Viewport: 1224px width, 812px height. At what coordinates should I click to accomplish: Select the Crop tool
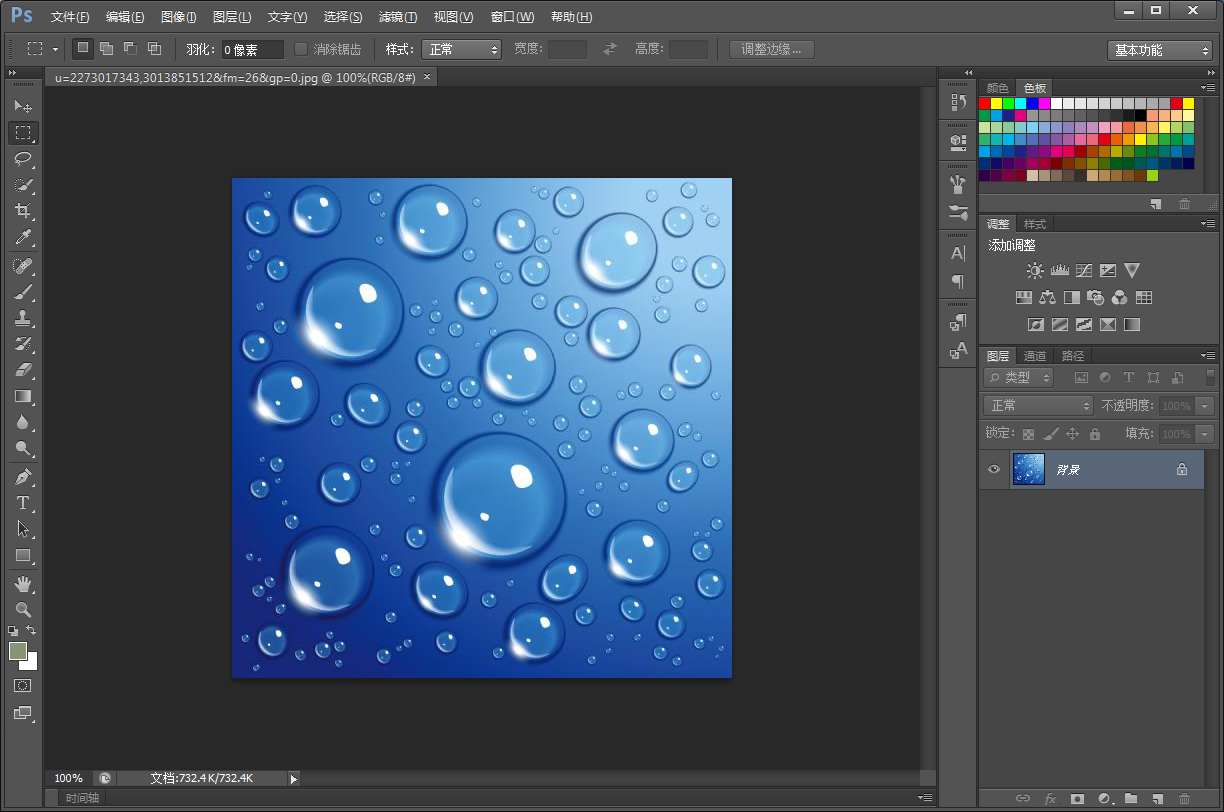click(x=23, y=211)
